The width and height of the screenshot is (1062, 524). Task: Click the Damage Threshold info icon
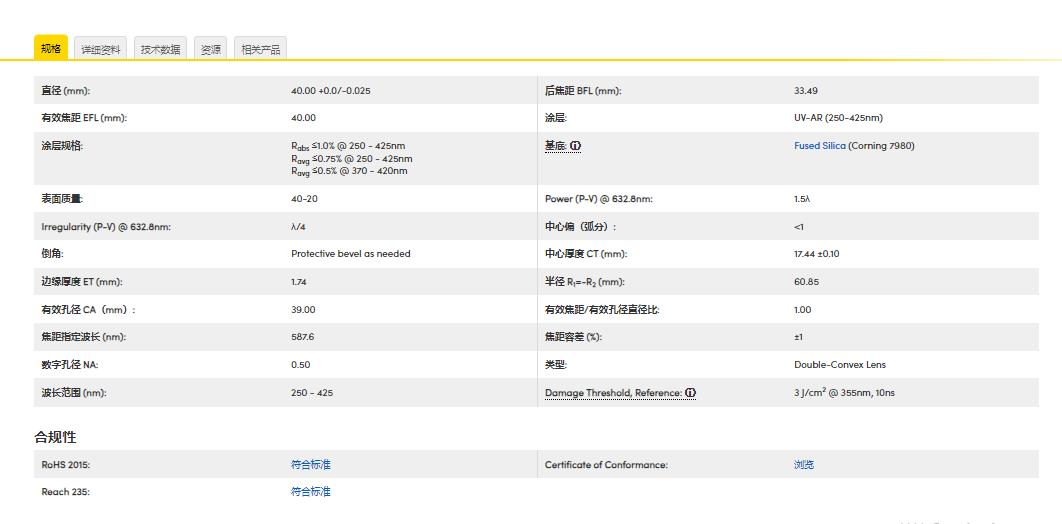[690, 393]
